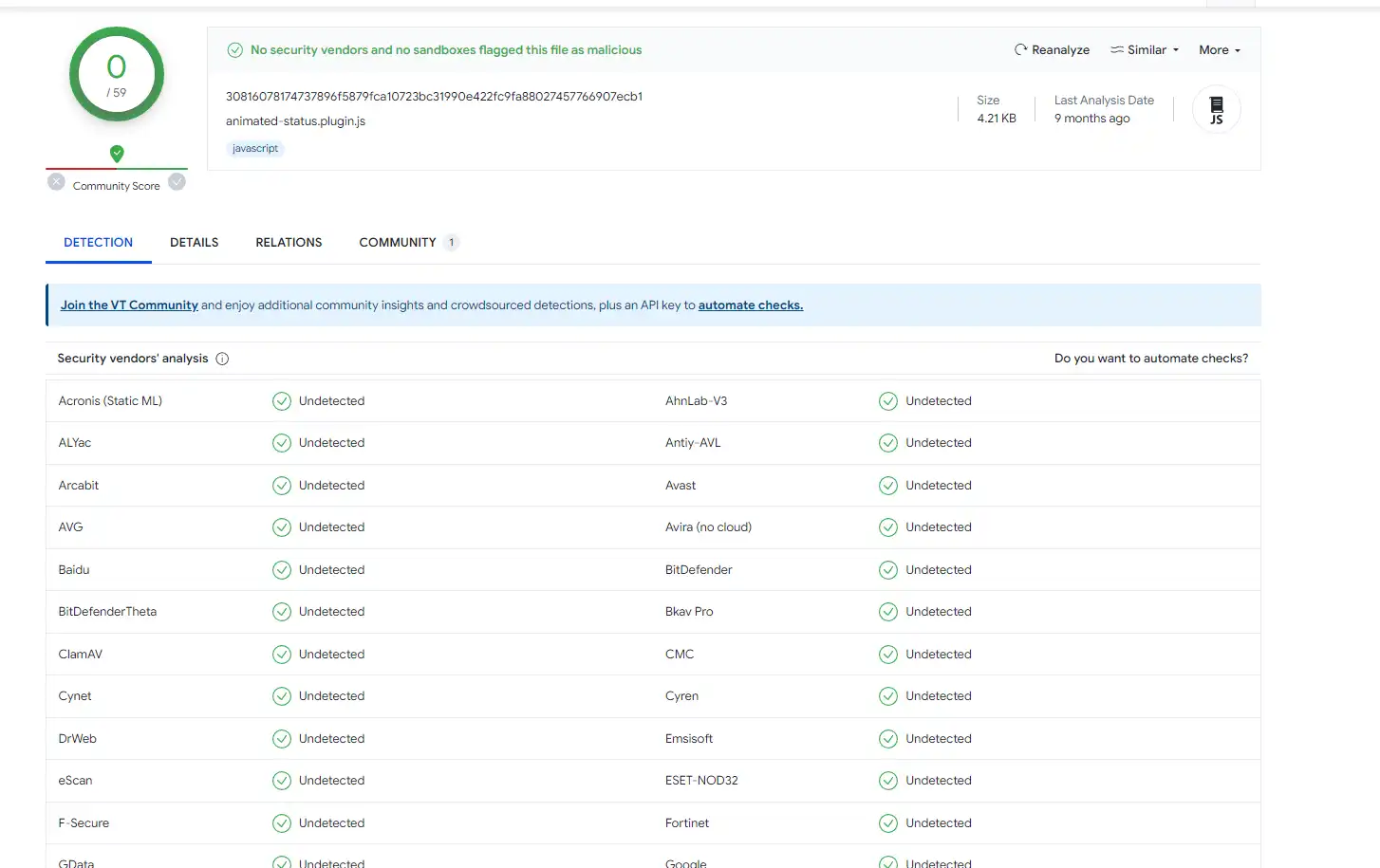This screenshot has width=1380, height=868.
Task: Click the community score downvote X icon
Action: point(56,182)
